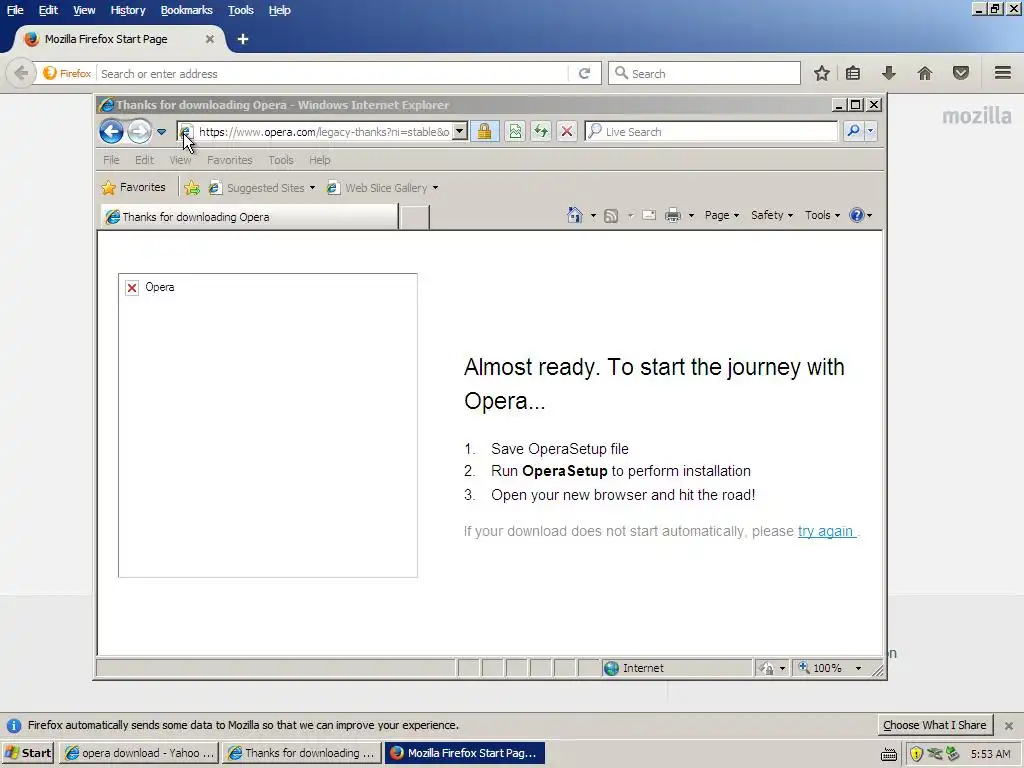The width and height of the screenshot is (1024, 768).
Task: Open IE View menu
Action: pyautogui.click(x=180, y=160)
